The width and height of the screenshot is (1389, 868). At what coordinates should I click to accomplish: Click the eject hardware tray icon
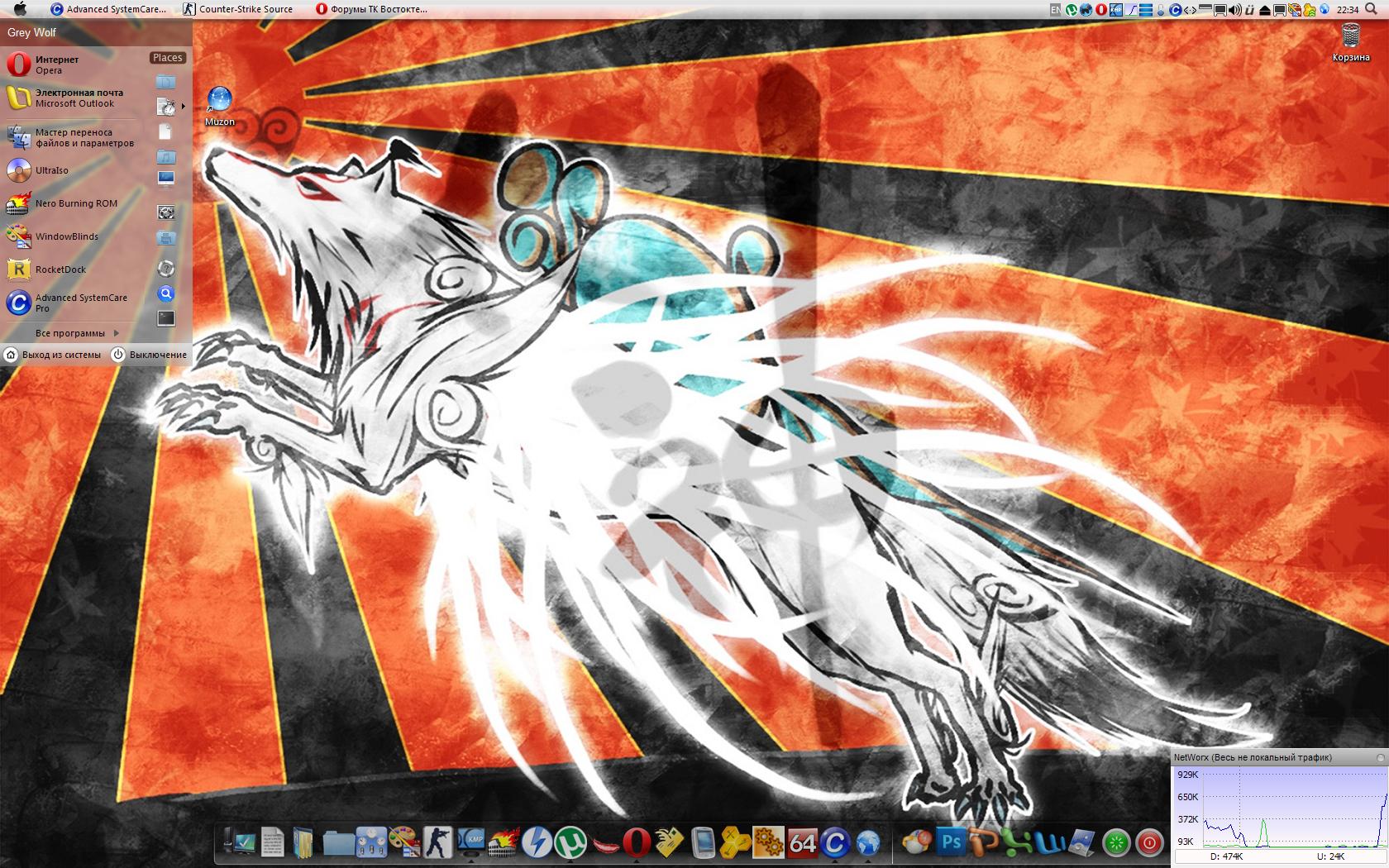click(x=1264, y=10)
